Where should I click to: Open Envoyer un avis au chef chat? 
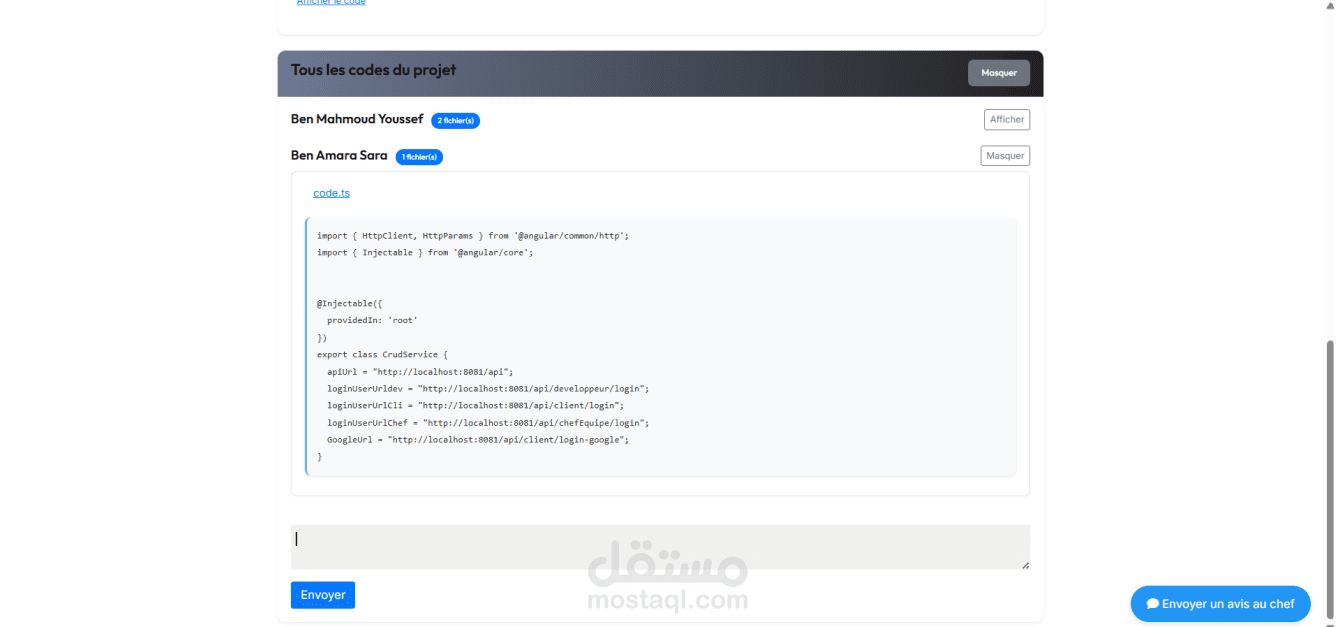click(x=1220, y=604)
